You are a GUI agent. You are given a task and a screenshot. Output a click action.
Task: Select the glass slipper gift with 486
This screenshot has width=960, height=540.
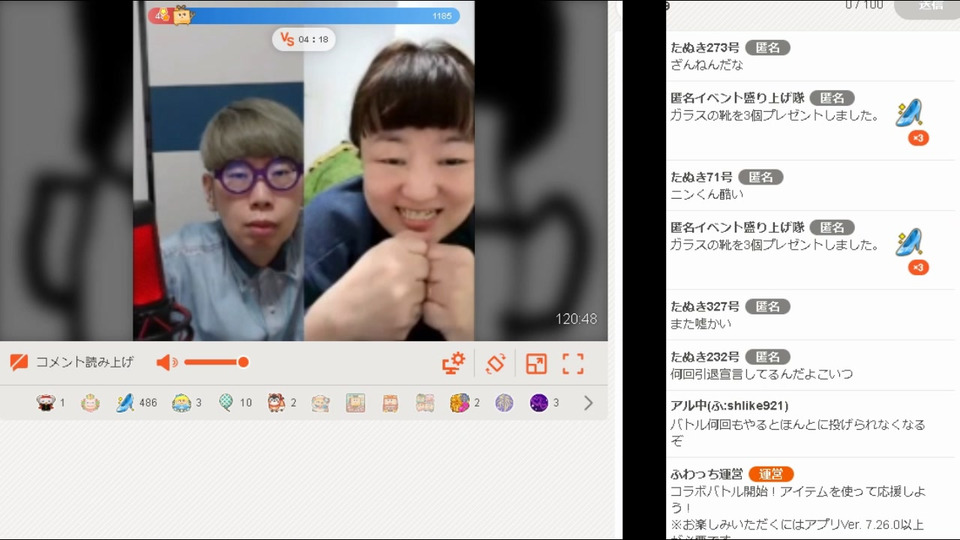125,402
